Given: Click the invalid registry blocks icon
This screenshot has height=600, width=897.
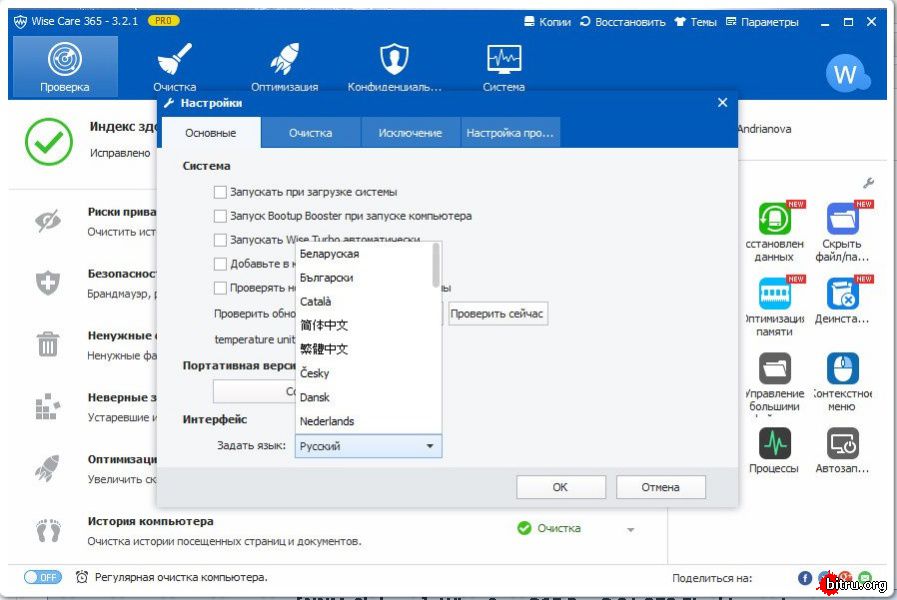Looking at the screenshot, I should (47, 406).
